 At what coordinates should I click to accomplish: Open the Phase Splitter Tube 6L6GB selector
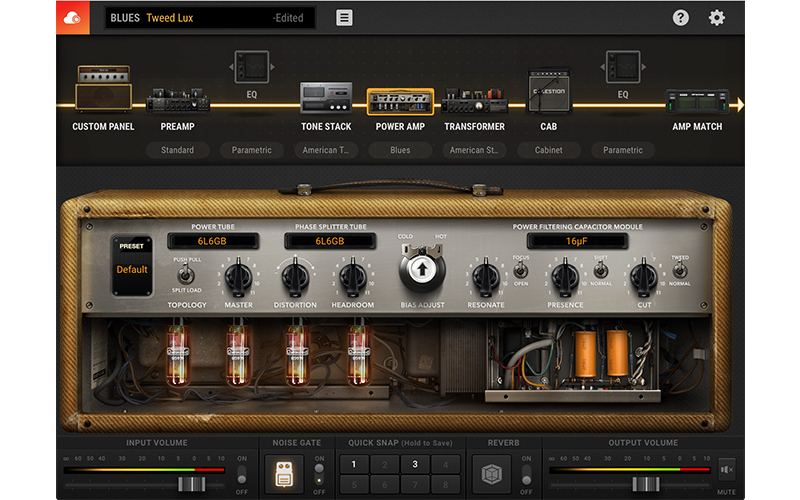330,241
